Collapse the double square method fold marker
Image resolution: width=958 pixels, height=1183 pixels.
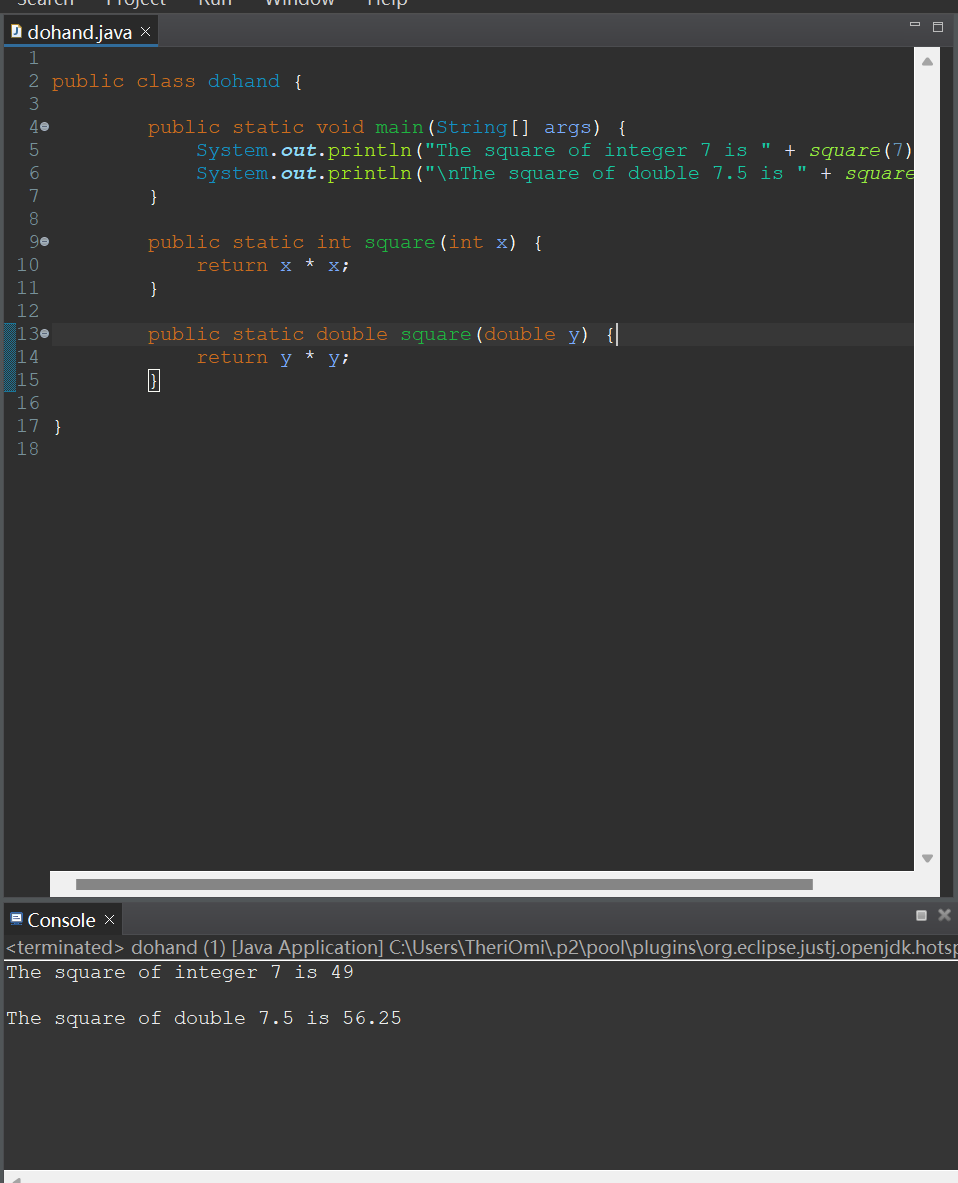(x=45, y=333)
